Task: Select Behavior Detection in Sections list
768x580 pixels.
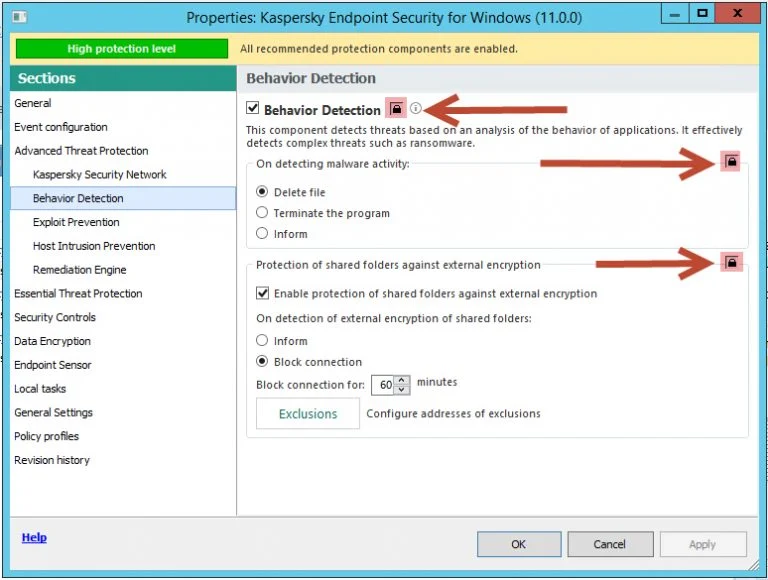Action: tap(122, 198)
